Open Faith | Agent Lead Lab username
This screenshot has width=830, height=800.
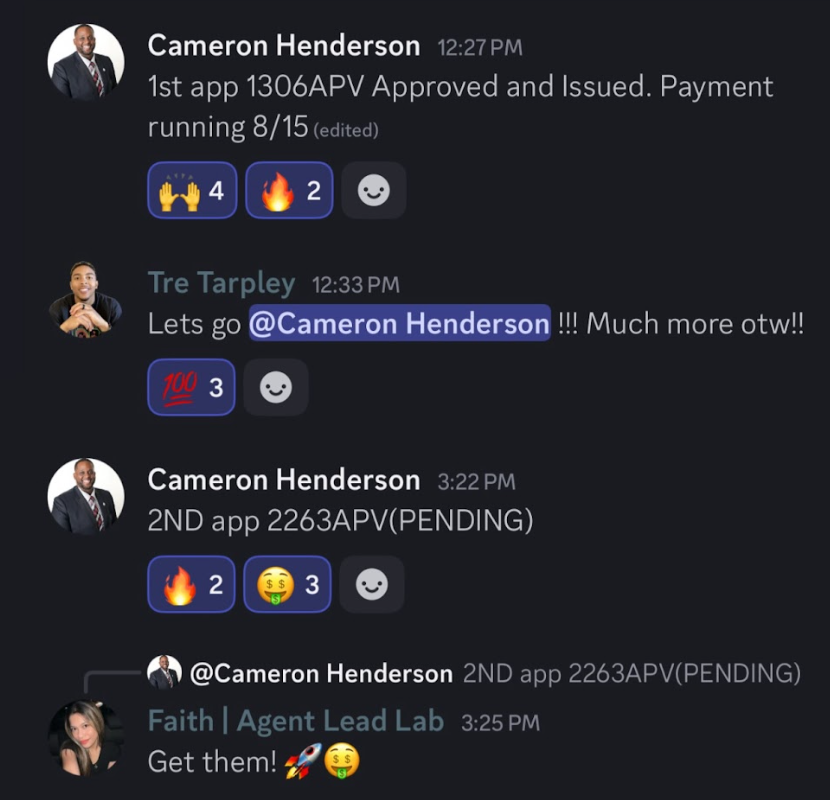(x=295, y=721)
